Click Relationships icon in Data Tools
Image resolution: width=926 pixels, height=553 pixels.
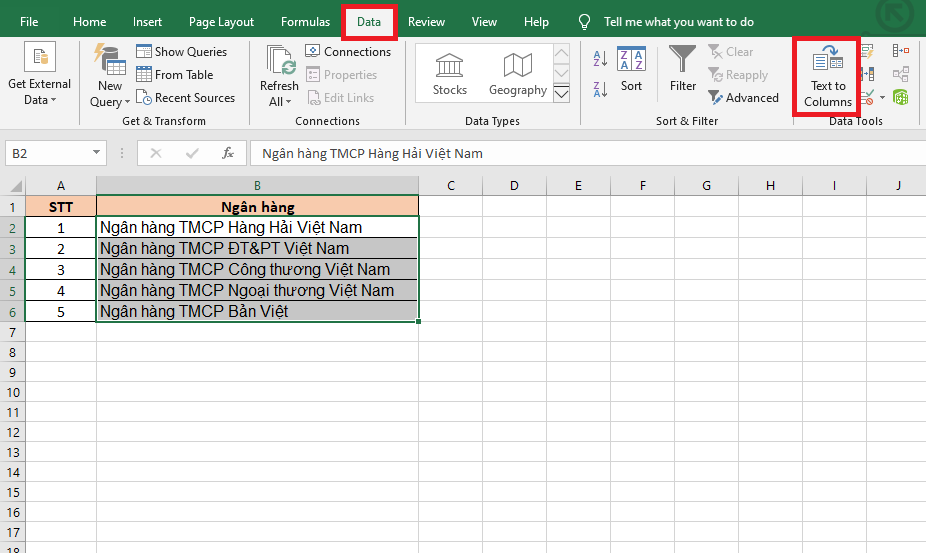click(x=901, y=74)
